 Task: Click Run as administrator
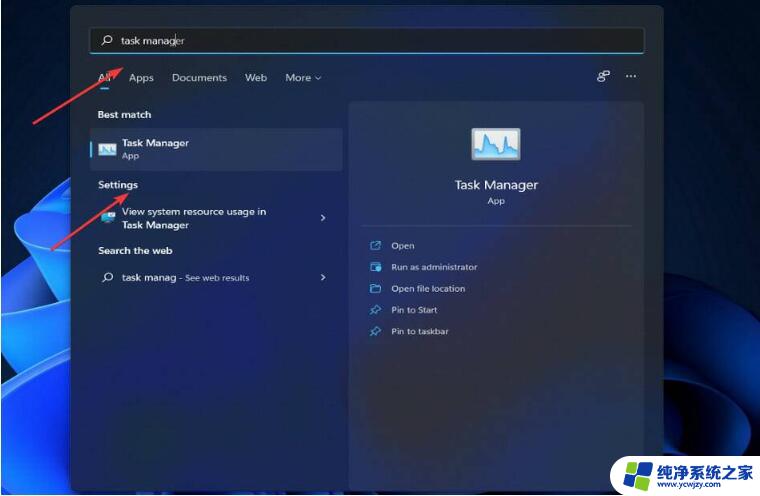434,267
